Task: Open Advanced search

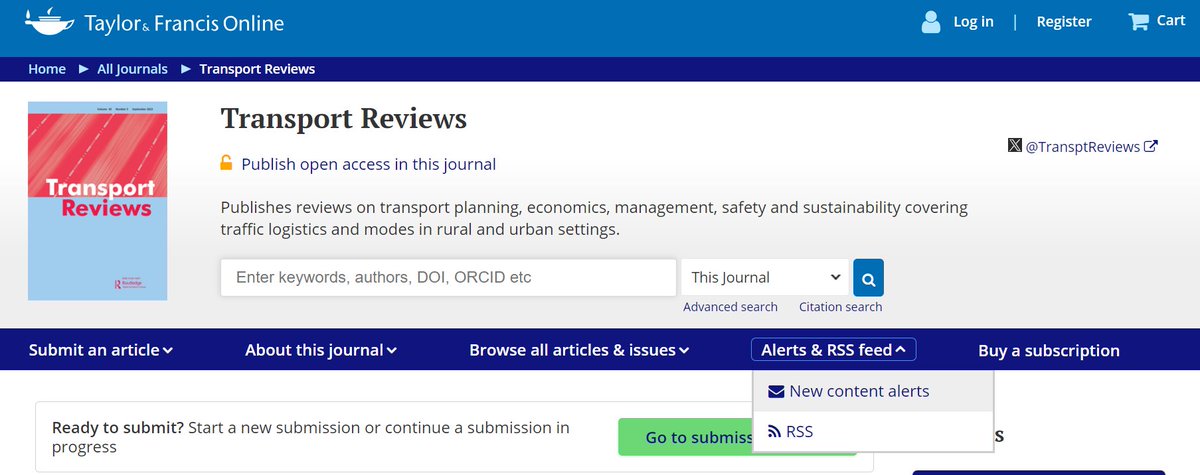Action: (x=730, y=307)
